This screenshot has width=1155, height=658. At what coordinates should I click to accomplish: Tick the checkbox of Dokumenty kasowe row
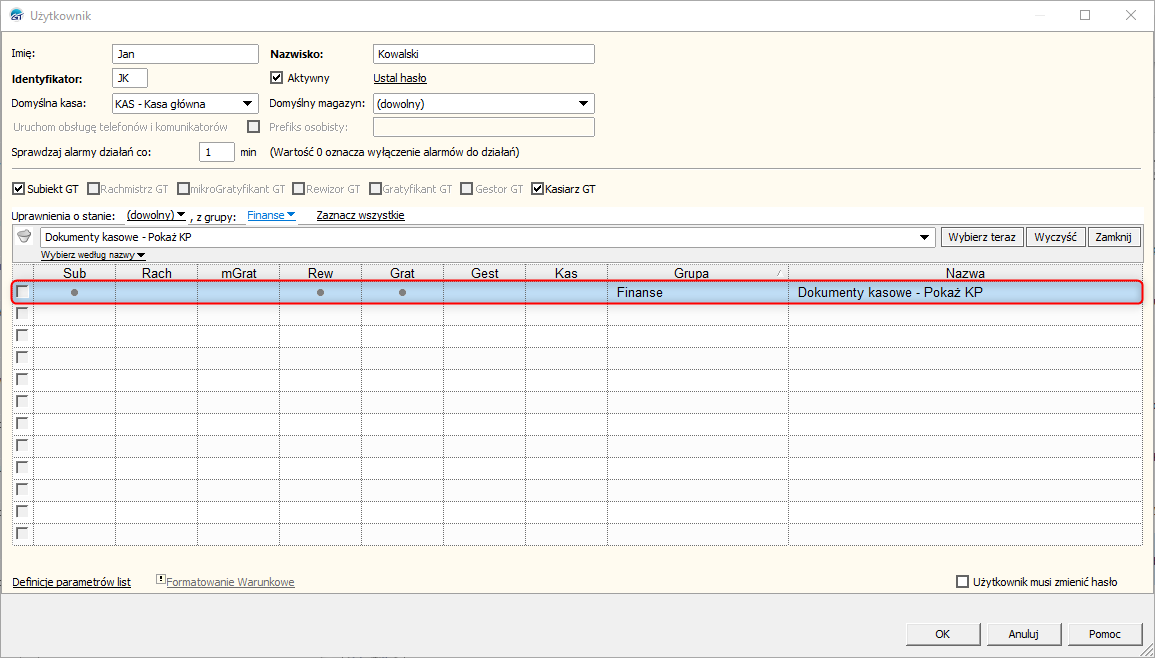(x=22, y=292)
